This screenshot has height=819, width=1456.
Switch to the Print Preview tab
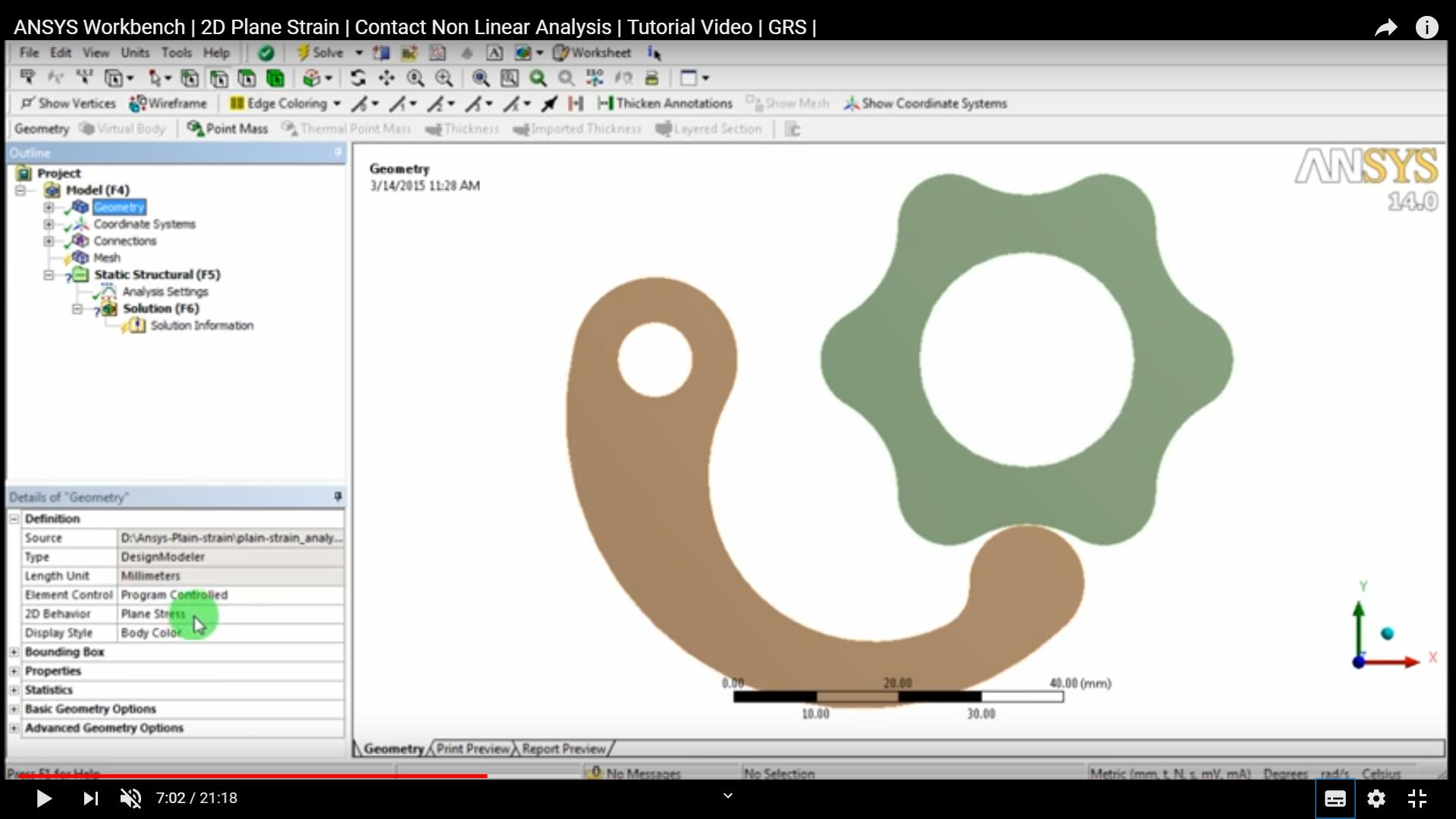[x=472, y=748]
